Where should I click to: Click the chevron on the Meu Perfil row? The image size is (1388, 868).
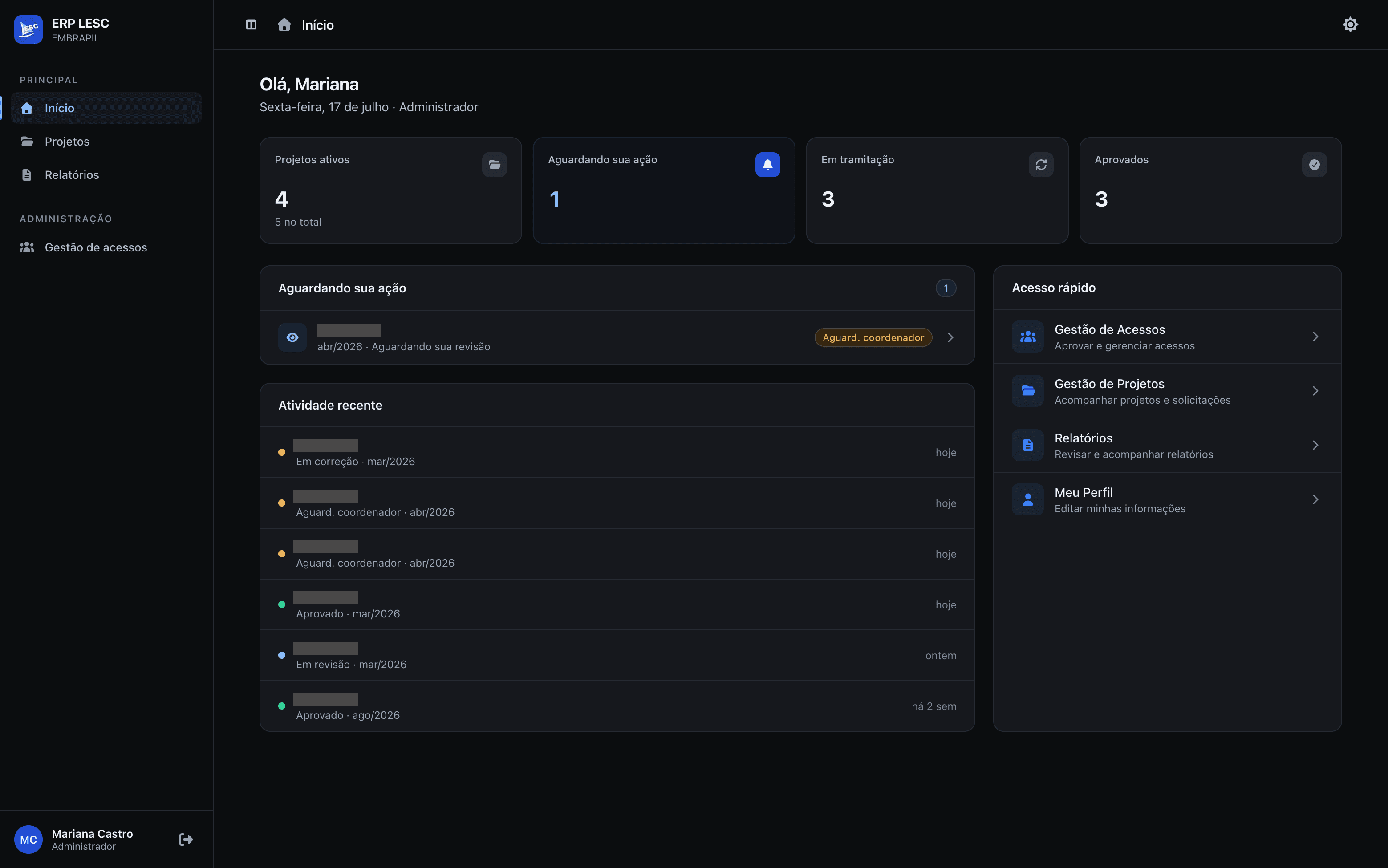click(x=1315, y=499)
